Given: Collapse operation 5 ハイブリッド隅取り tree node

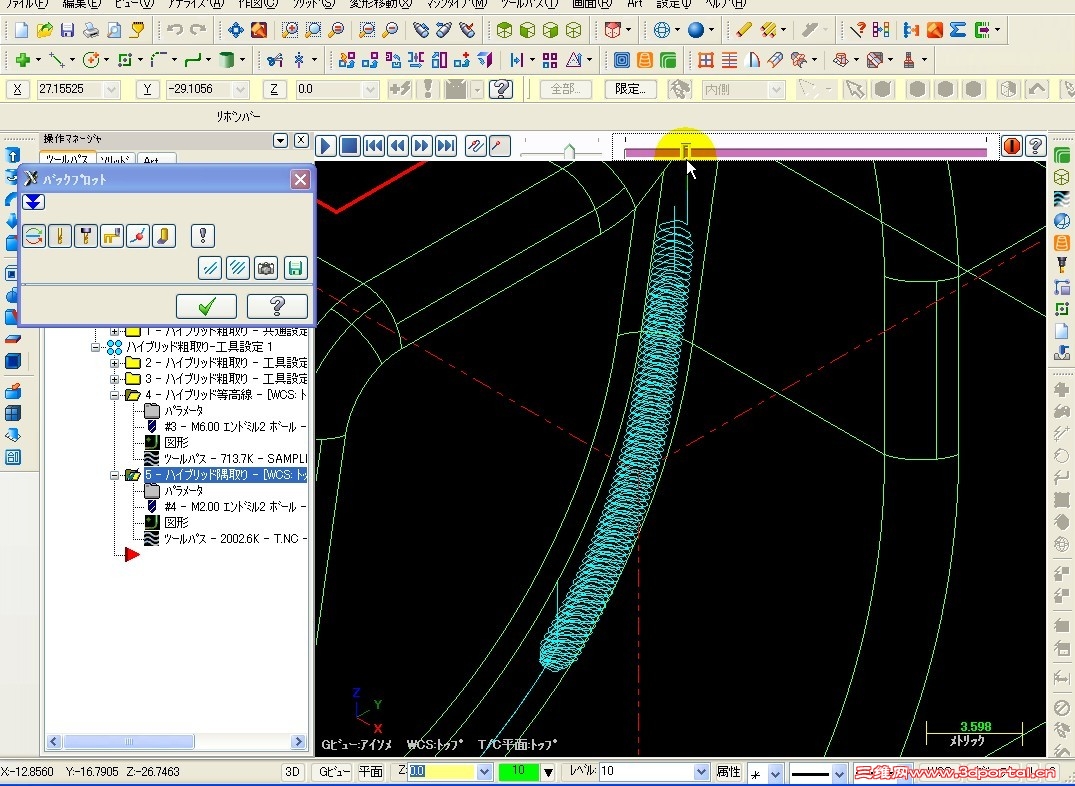Looking at the screenshot, I should [x=116, y=475].
